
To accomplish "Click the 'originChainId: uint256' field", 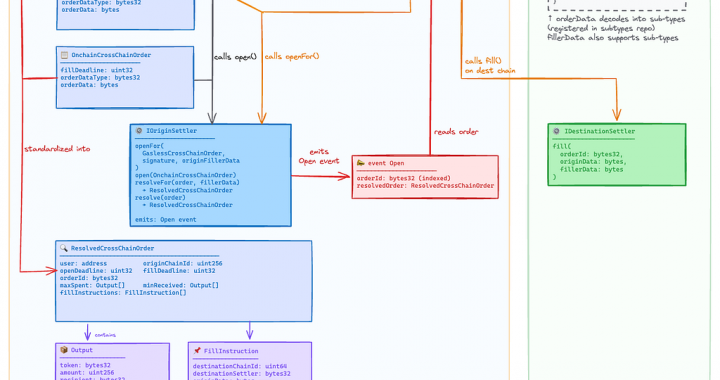I will coord(182,264).
